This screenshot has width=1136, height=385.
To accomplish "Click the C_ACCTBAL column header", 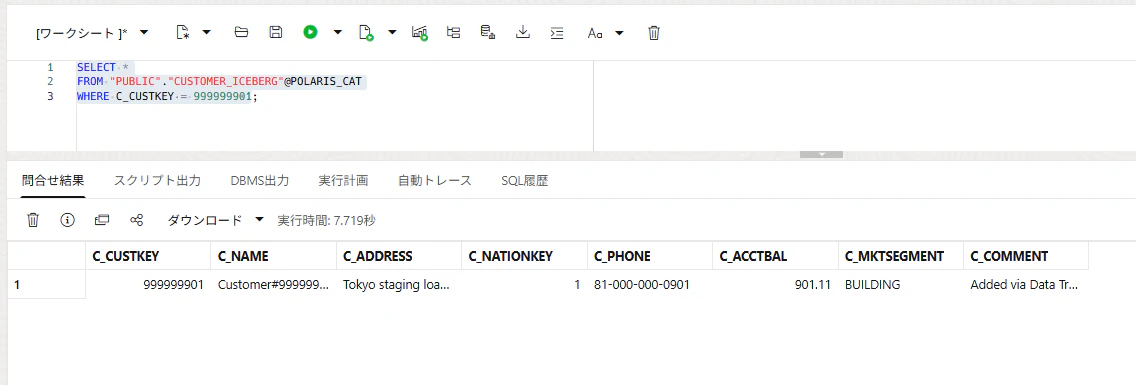I will click(775, 256).
